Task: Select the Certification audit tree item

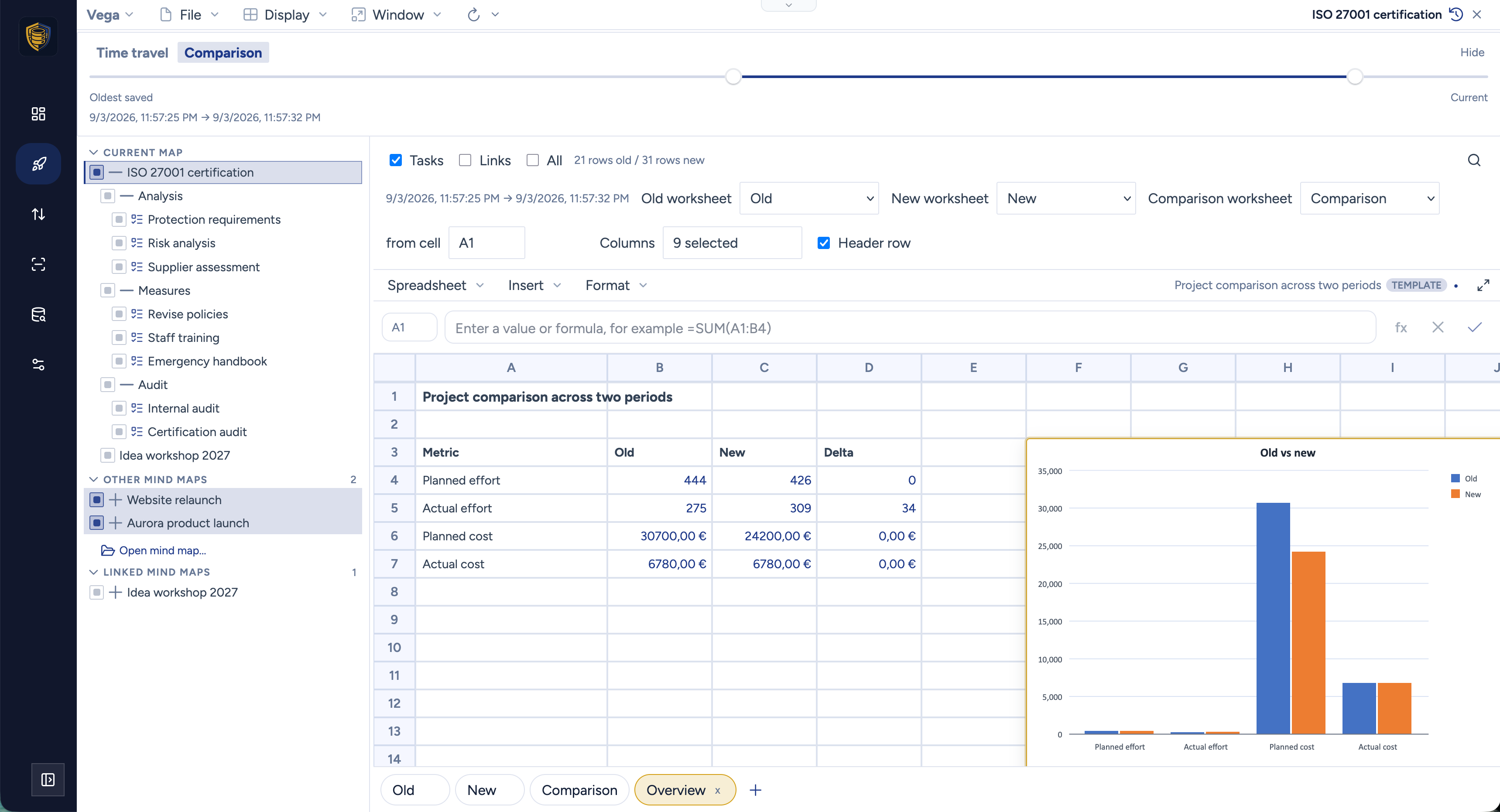Action: (x=197, y=432)
